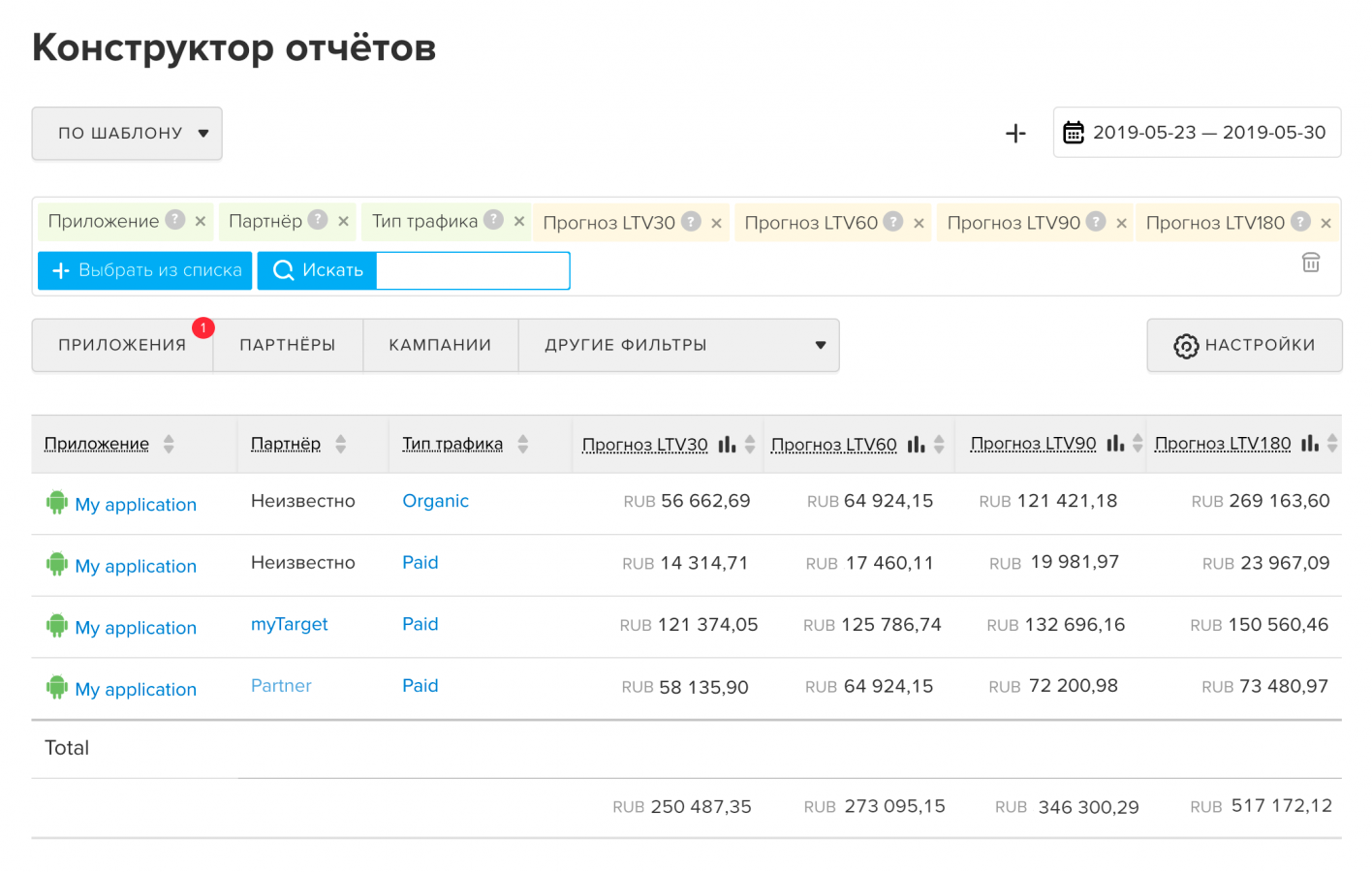Expand the ПО ШАБЛОНУ dropdown

(127, 134)
